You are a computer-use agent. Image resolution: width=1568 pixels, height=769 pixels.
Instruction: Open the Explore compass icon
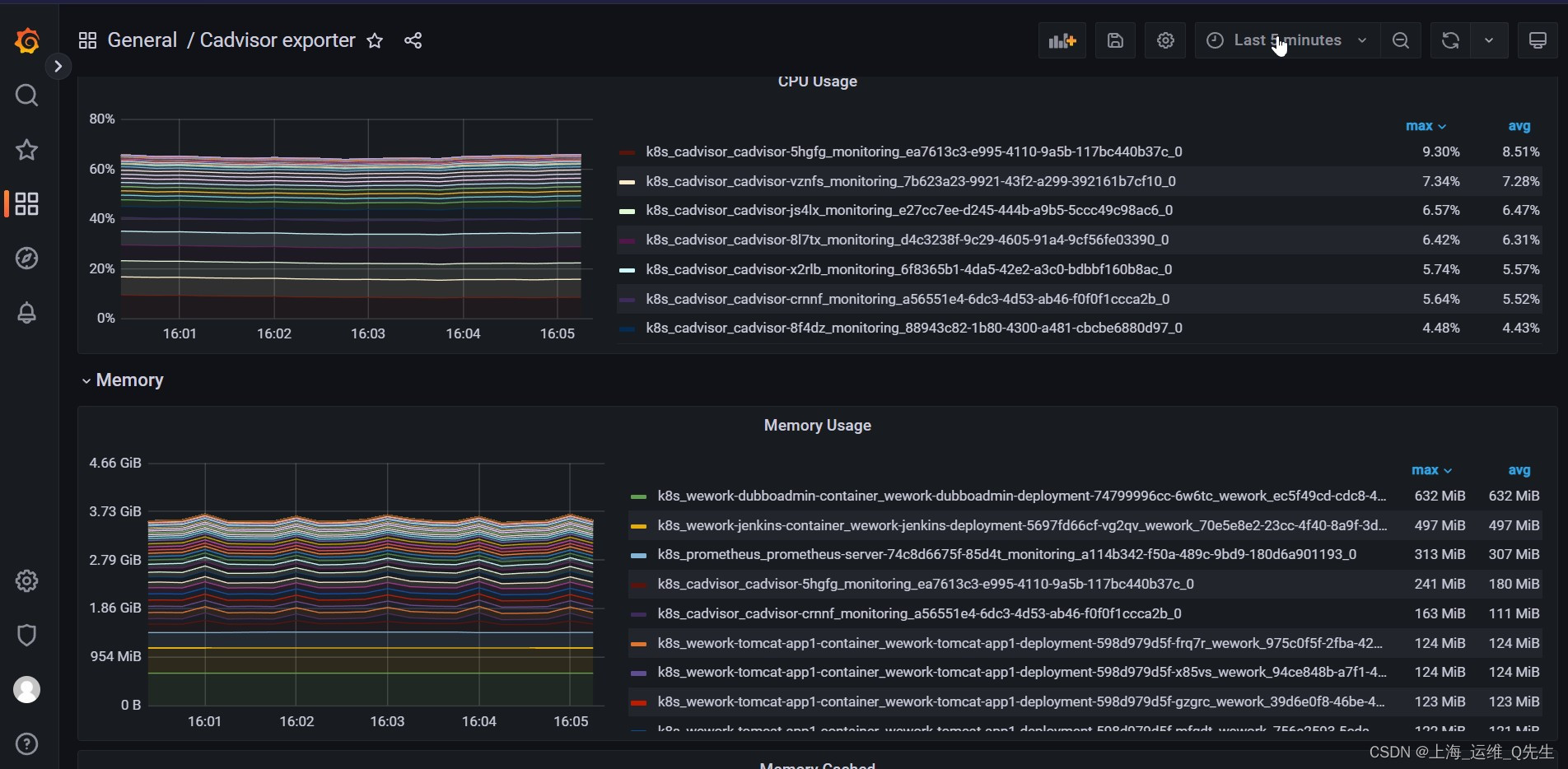point(27,259)
